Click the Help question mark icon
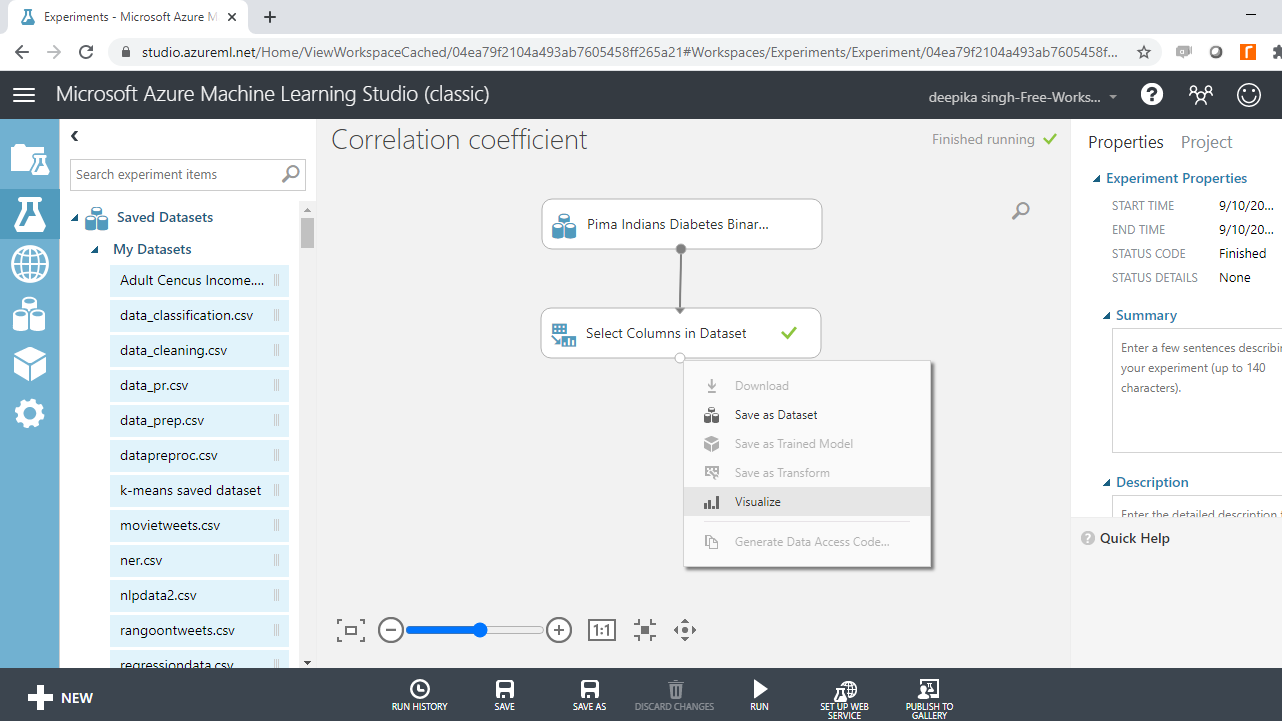1282x721 pixels. point(1152,95)
